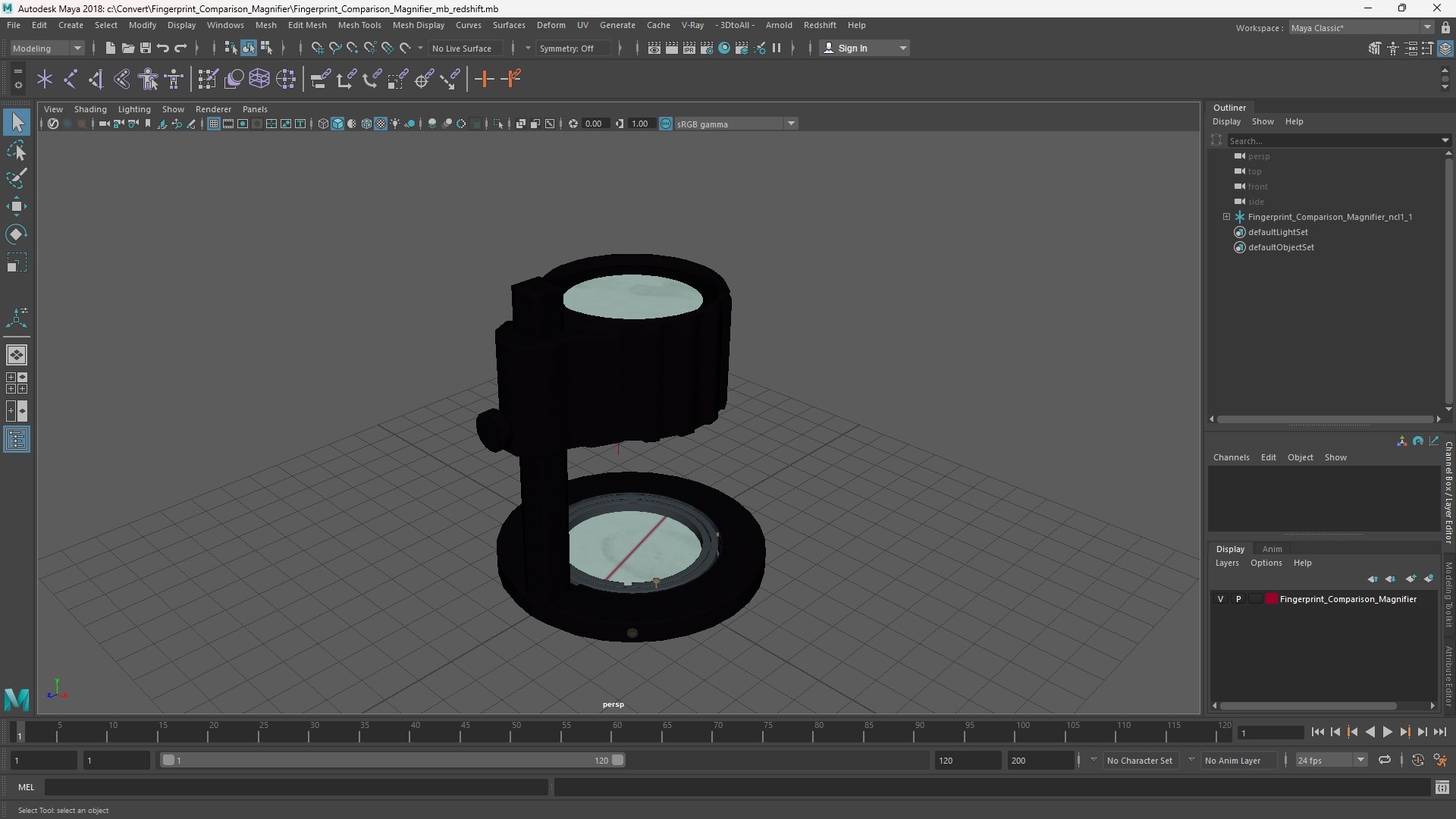
Task: Click current frame number field
Action: pos(1269,733)
